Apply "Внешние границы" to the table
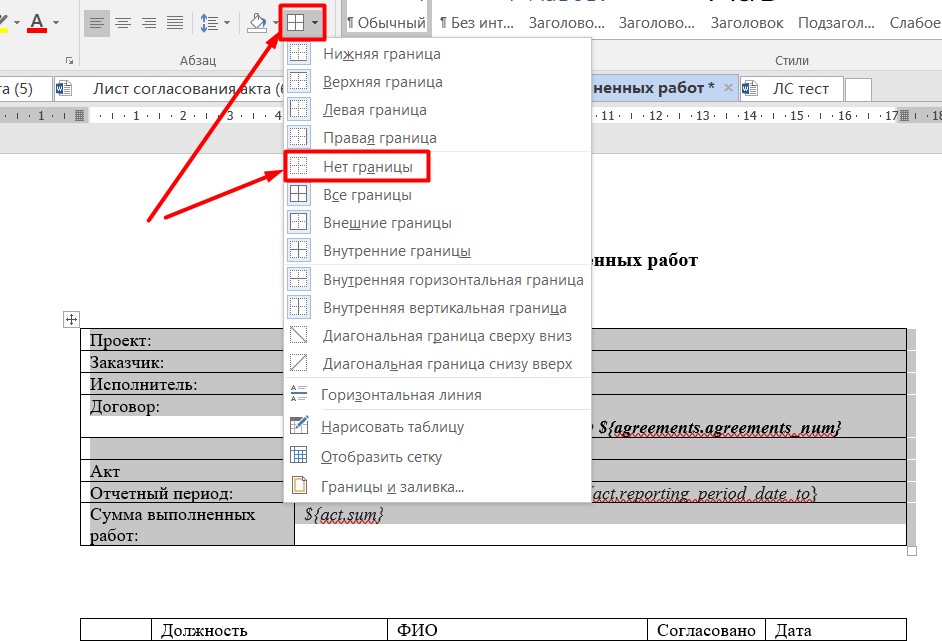 coord(387,223)
